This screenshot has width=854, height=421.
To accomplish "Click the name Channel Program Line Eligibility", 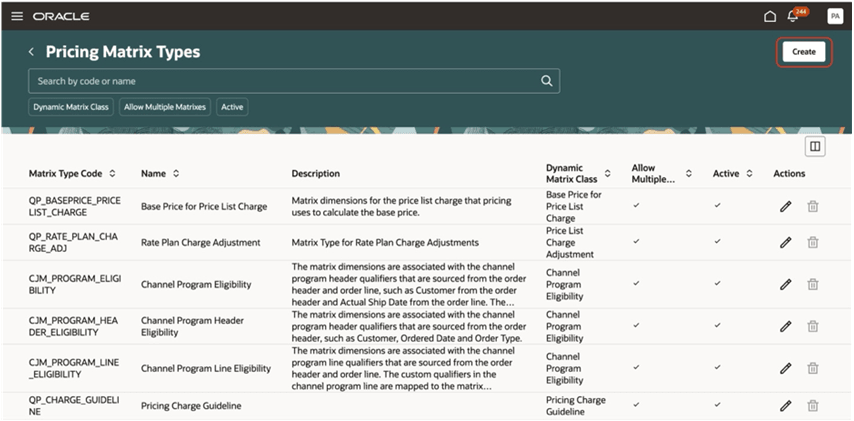I will coord(206,368).
